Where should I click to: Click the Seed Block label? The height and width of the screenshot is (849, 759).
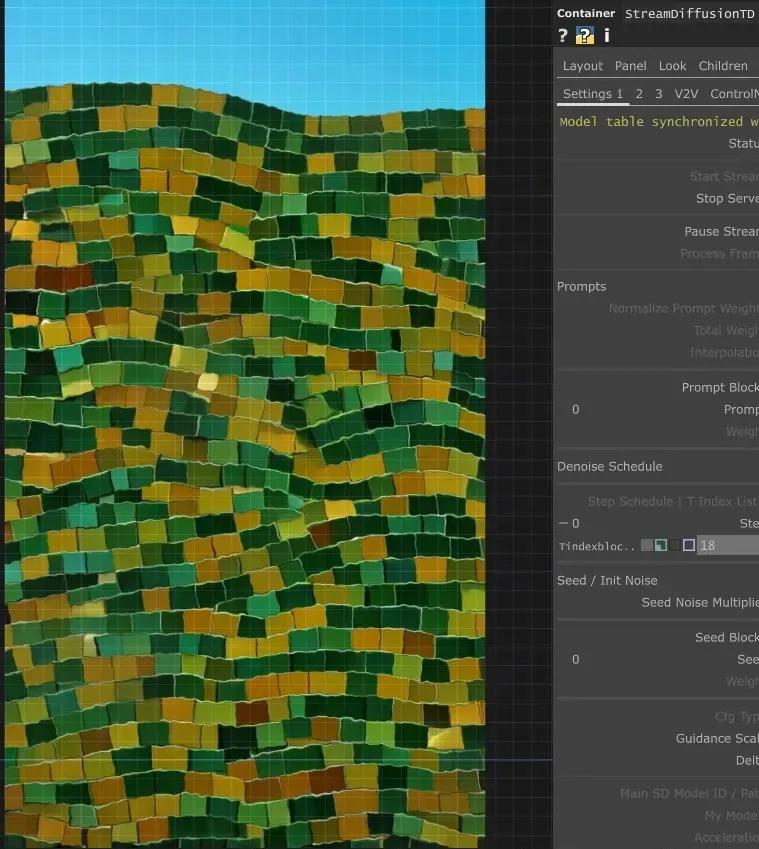click(x=727, y=638)
